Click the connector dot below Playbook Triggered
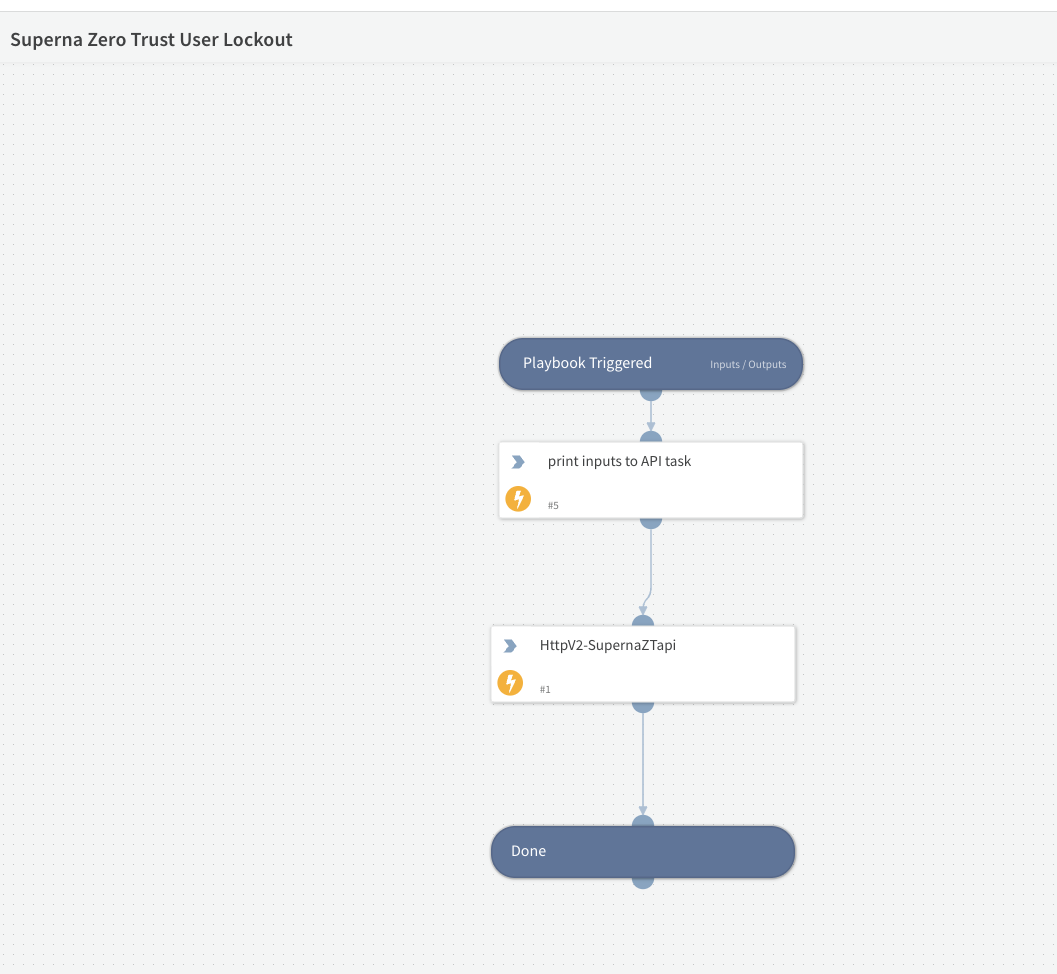 click(651, 393)
